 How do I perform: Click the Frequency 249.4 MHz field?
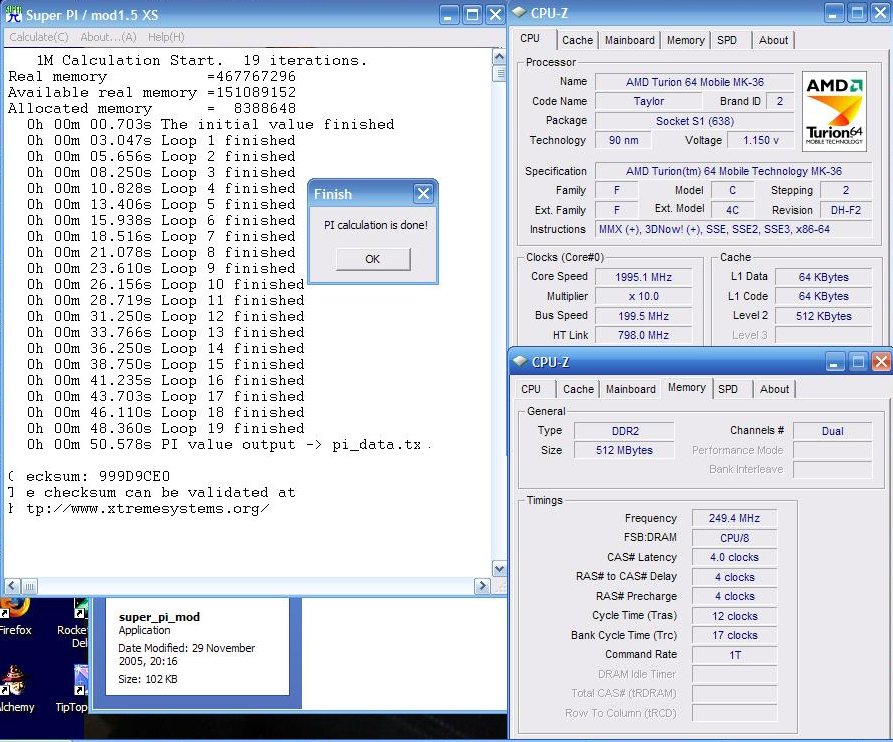[734, 518]
